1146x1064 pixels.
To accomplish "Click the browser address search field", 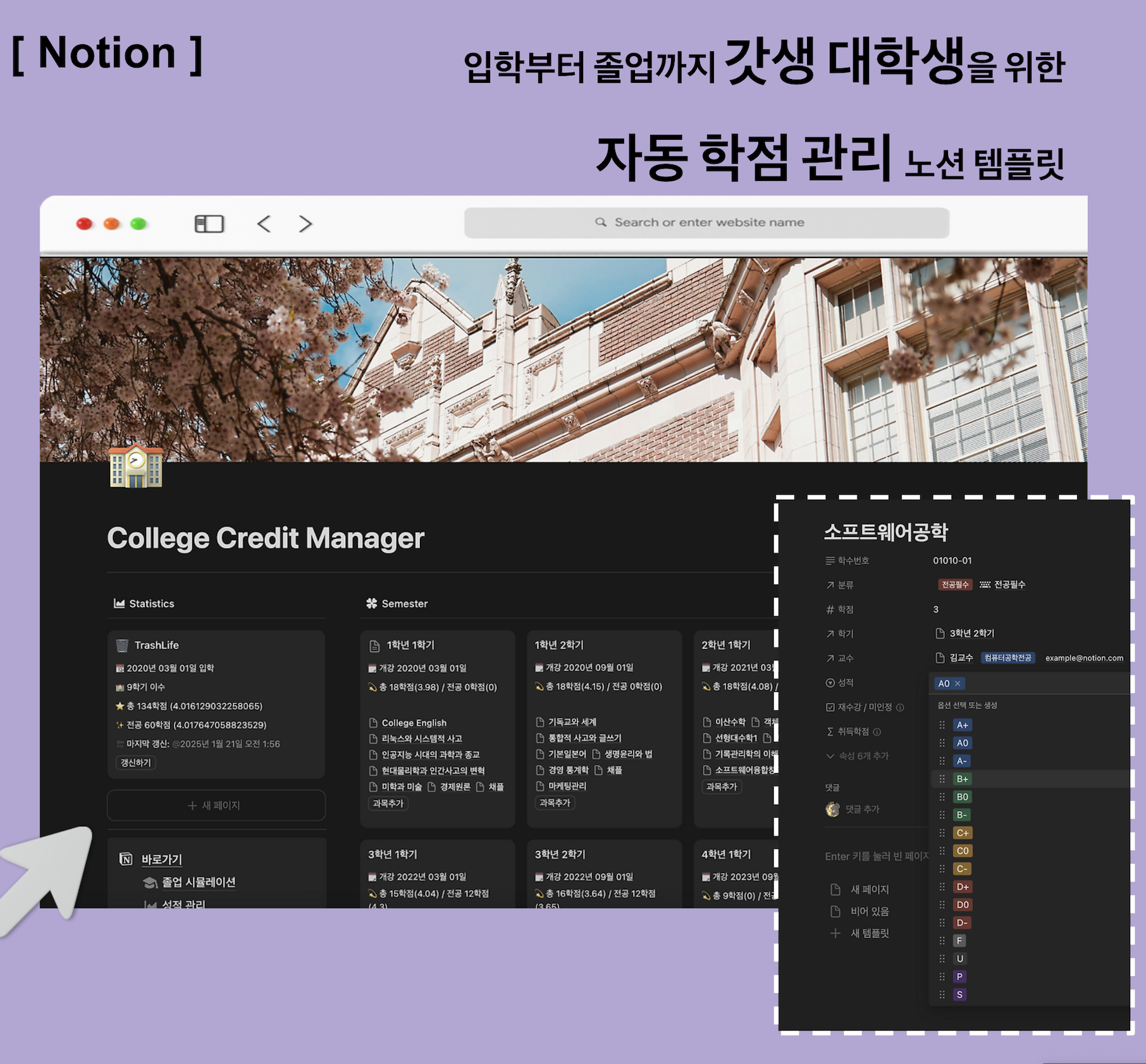I will coord(706,223).
